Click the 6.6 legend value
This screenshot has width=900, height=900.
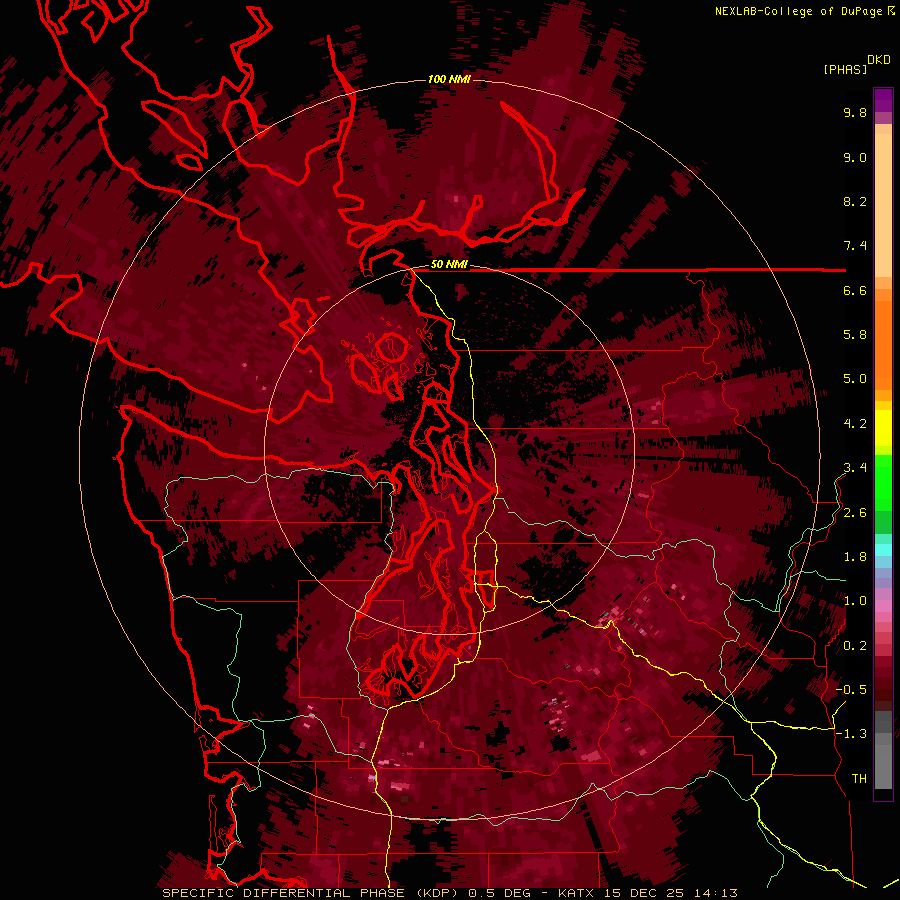tap(855, 290)
